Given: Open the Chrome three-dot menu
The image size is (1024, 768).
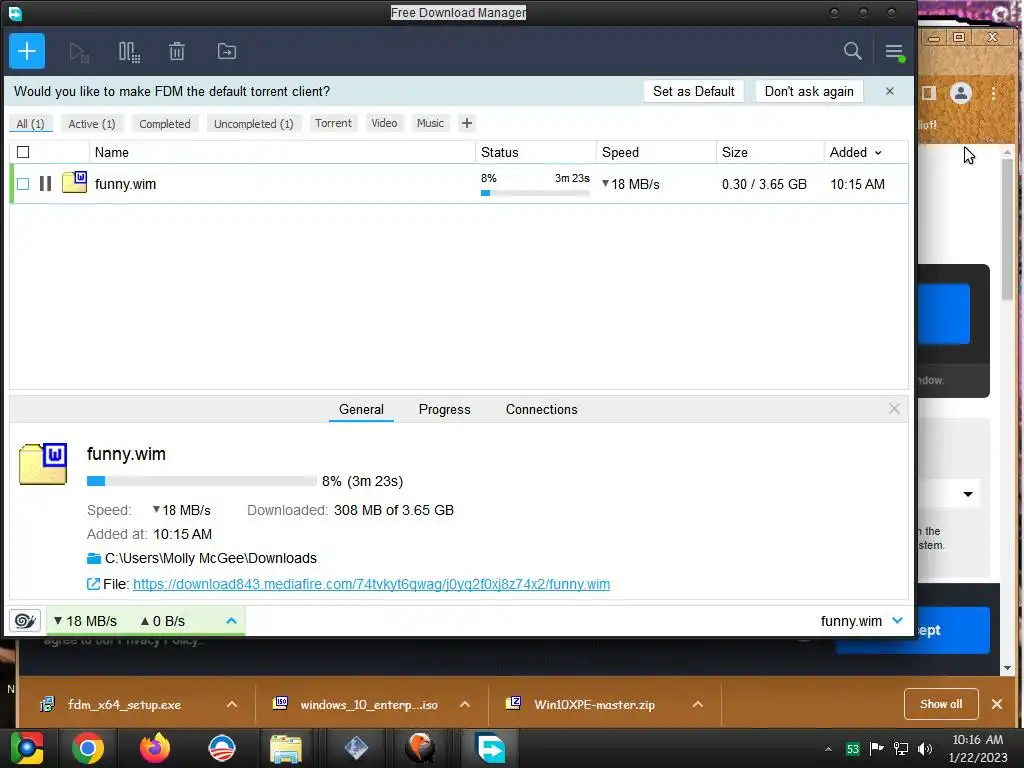Looking at the screenshot, I should pyautogui.click(x=993, y=93).
